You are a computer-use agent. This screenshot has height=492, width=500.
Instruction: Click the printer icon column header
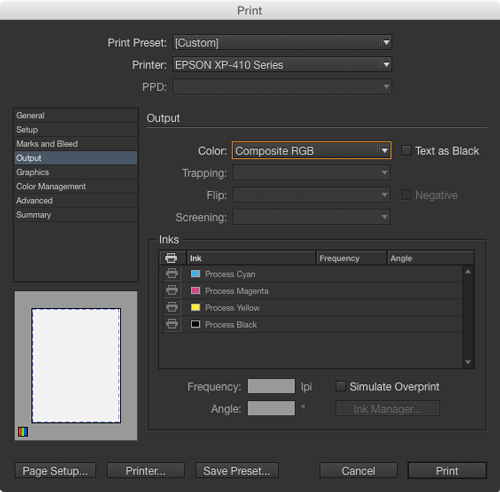tap(171, 258)
